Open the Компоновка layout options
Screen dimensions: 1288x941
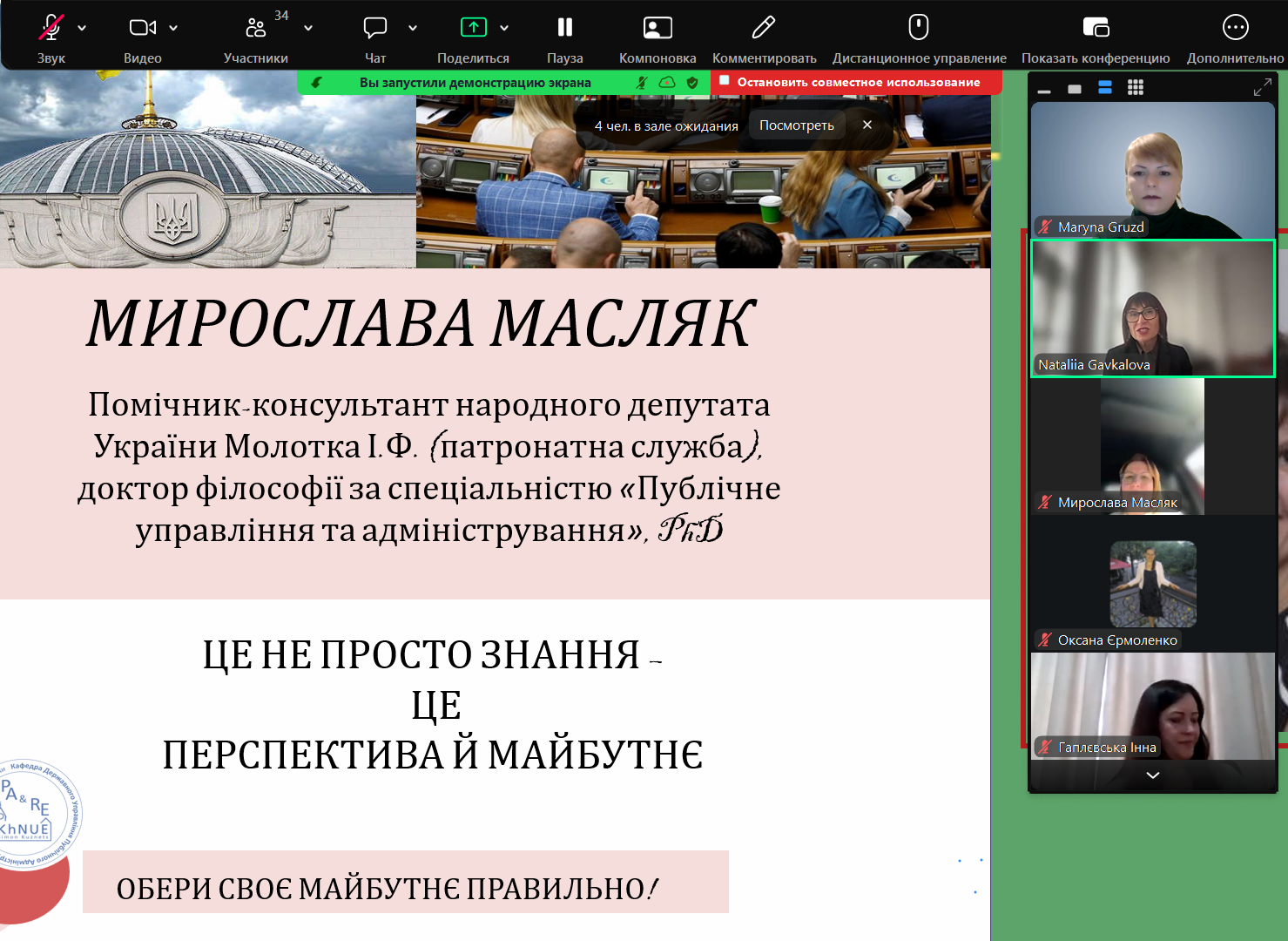click(657, 29)
